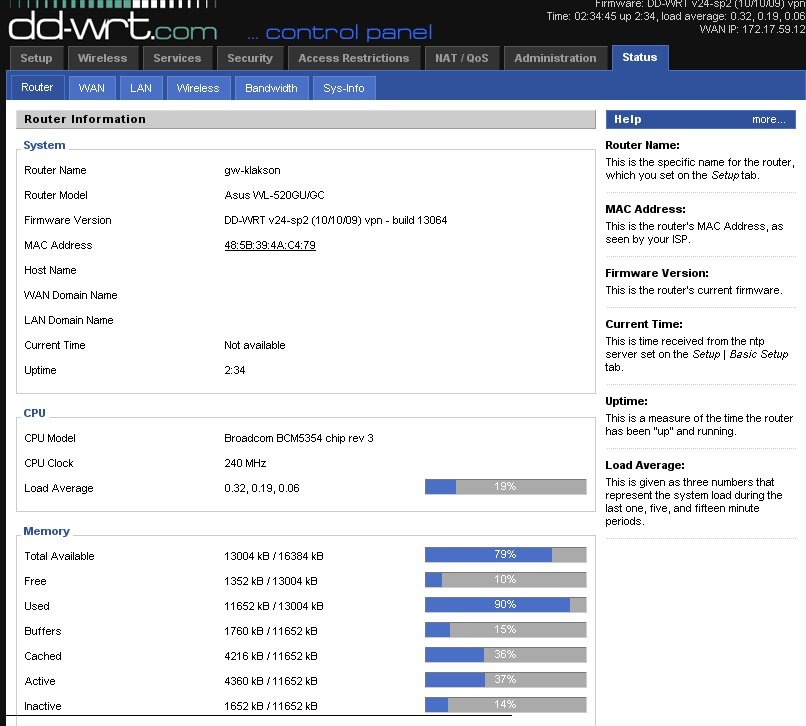Screen dimensions: 806x726
Task: Click the Cached 36% bar
Action: pos(505,655)
